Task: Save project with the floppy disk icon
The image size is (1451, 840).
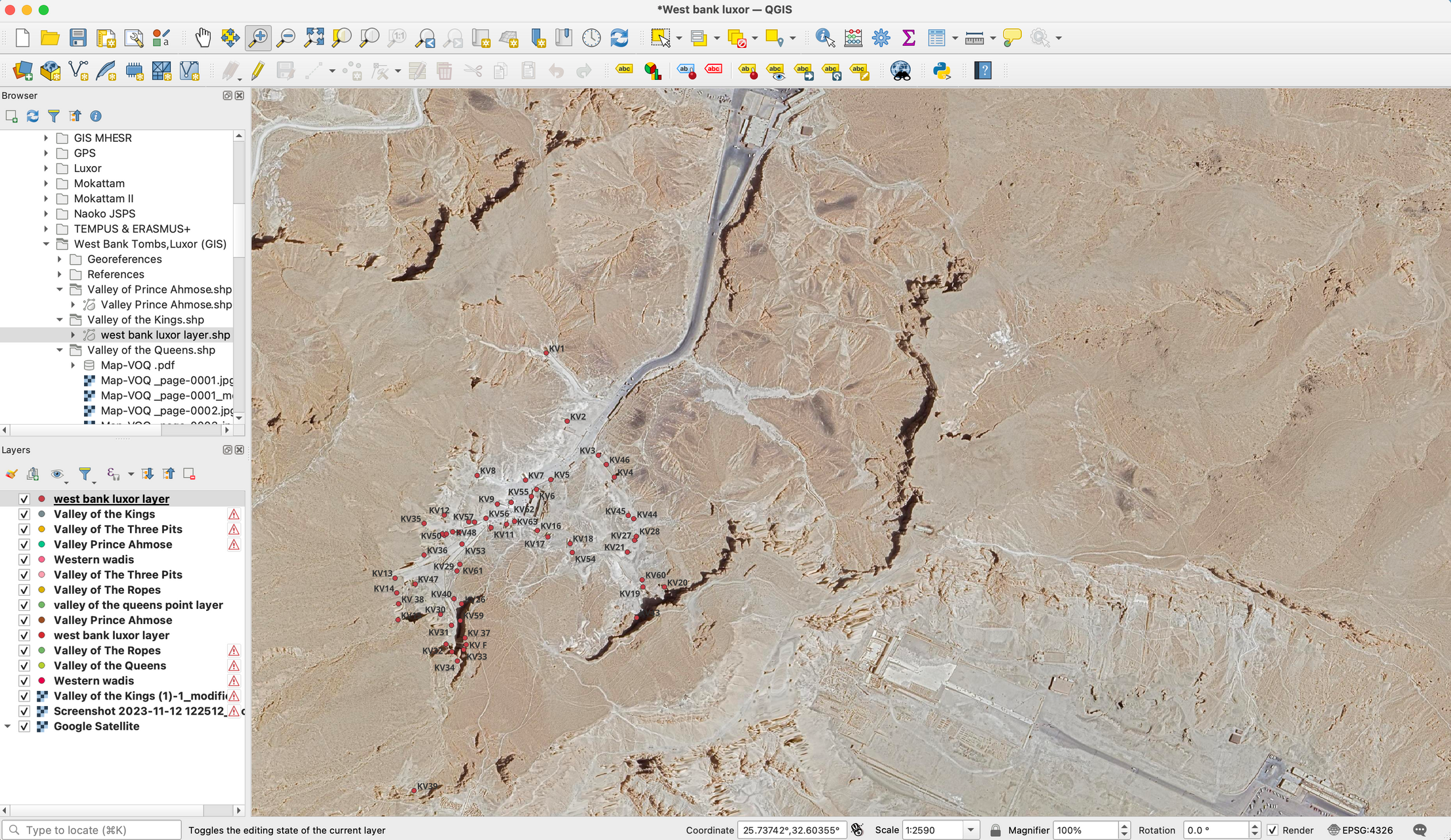Action: 78,38
